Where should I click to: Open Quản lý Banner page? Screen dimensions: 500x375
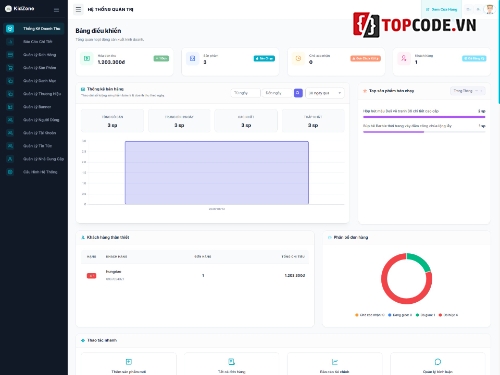[34, 107]
